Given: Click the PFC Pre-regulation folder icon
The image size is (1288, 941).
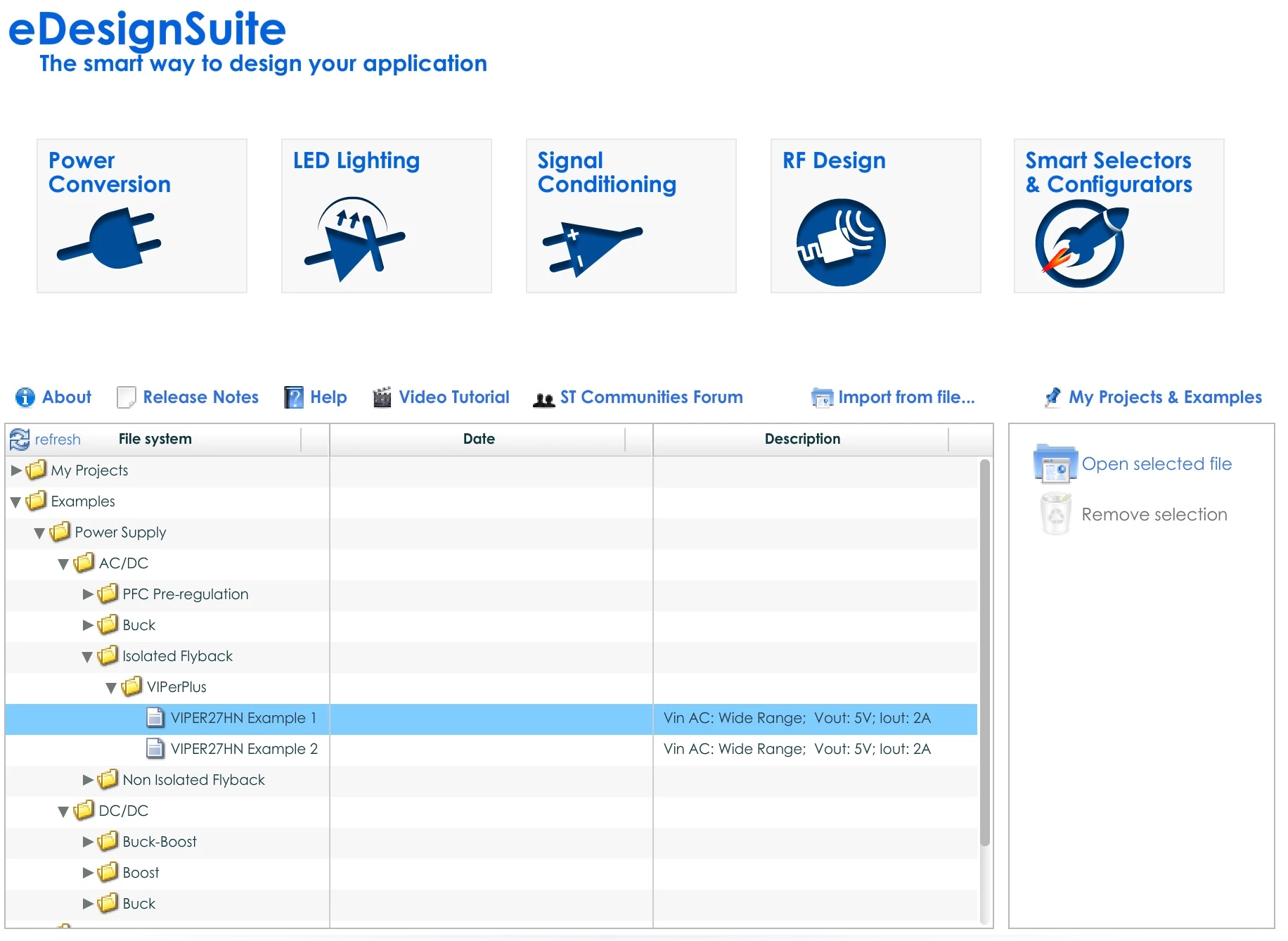Looking at the screenshot, I should click(x=108, y=593).
